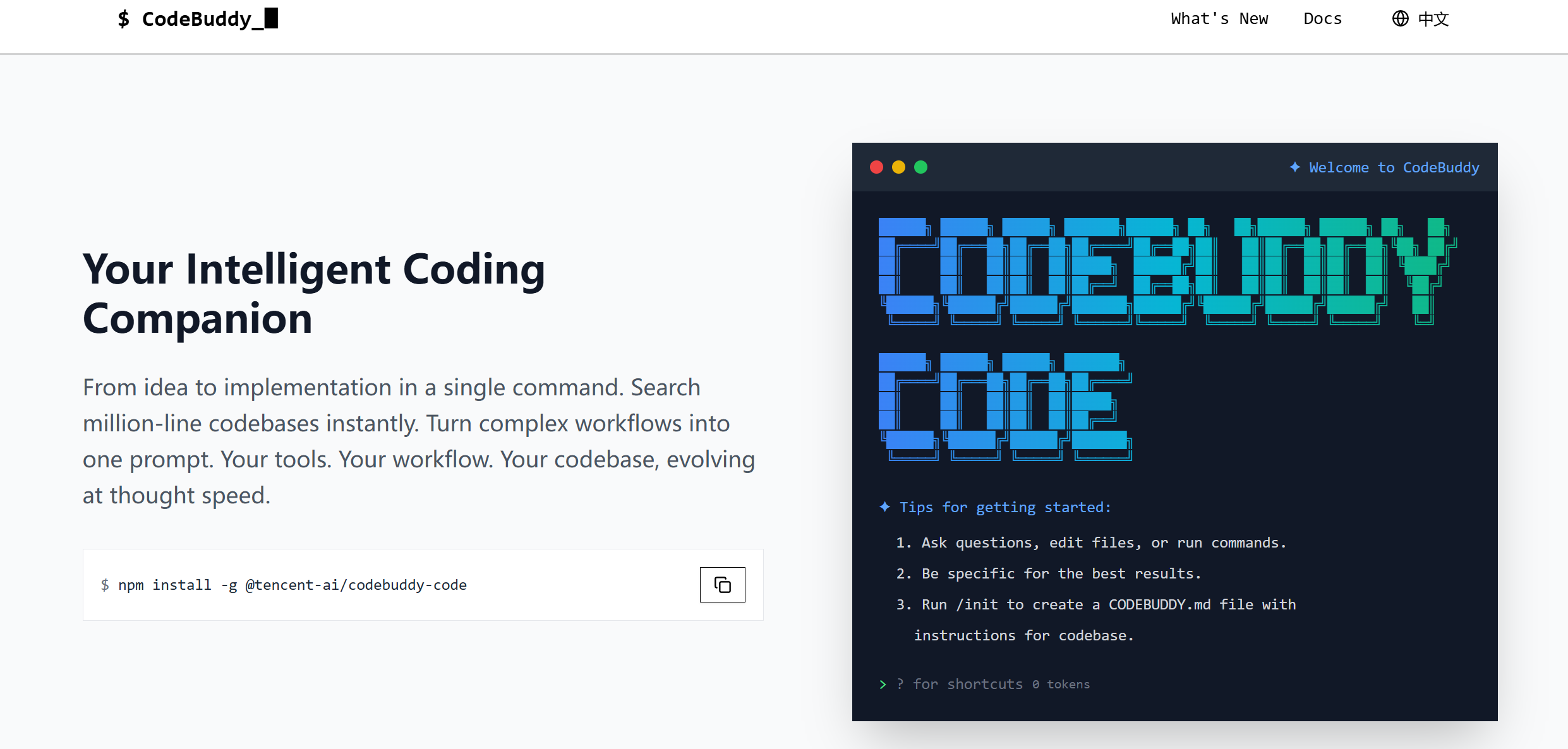
Task: Open the Docs page
Action: [x=1322, y=19]
